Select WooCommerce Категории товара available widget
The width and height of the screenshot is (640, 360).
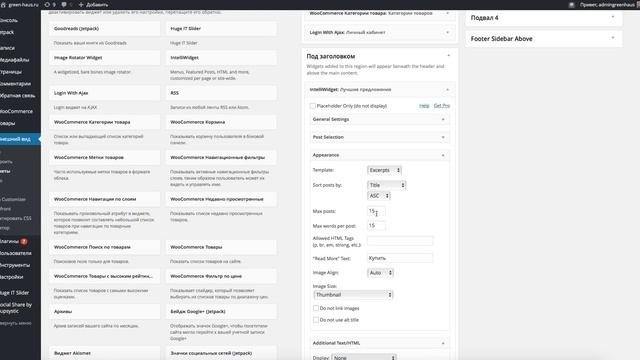pos(104,122)
